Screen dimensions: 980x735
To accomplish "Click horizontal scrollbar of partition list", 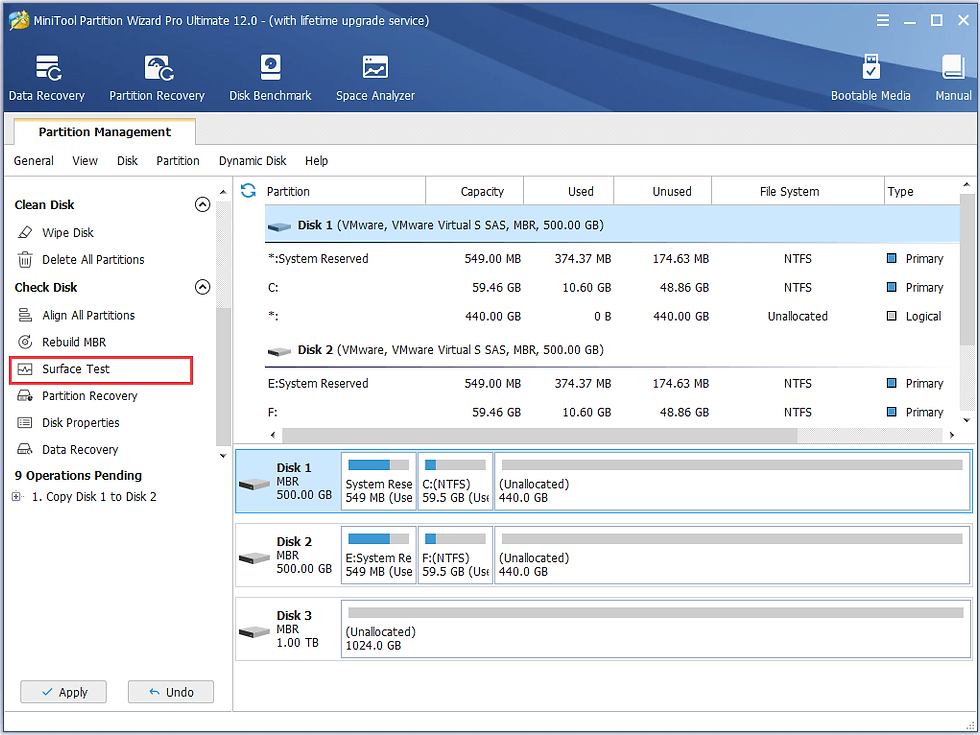I will pos(539,434).
